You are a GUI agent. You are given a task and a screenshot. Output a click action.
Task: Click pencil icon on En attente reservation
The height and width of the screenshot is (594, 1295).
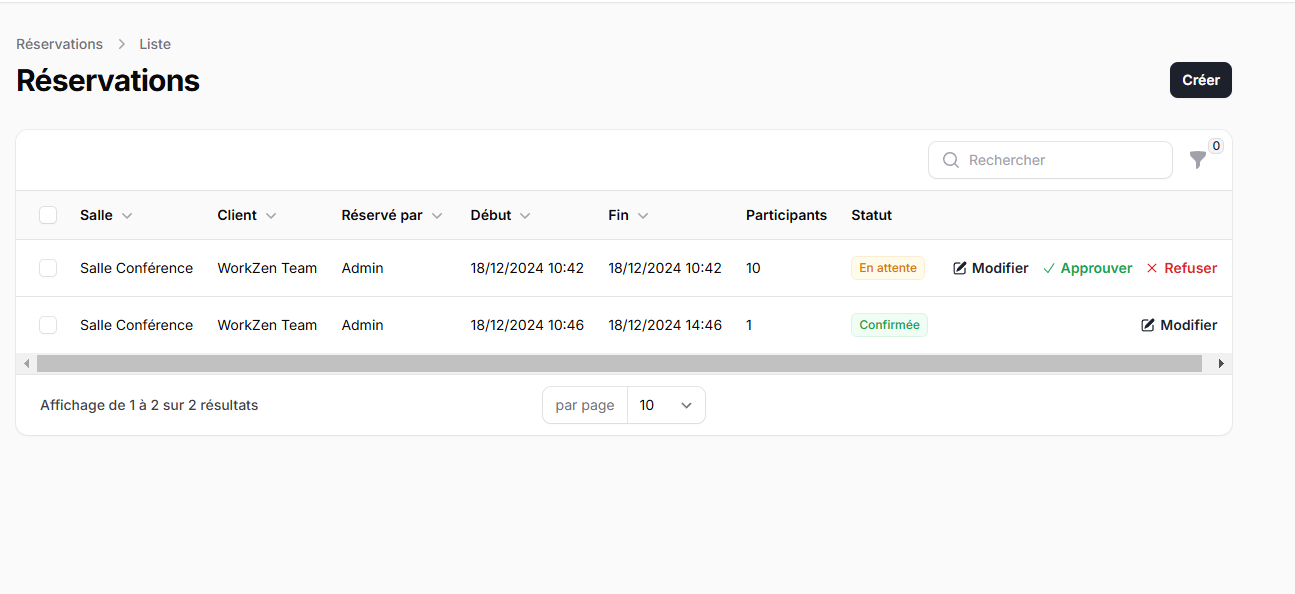(x=960, y=268)
